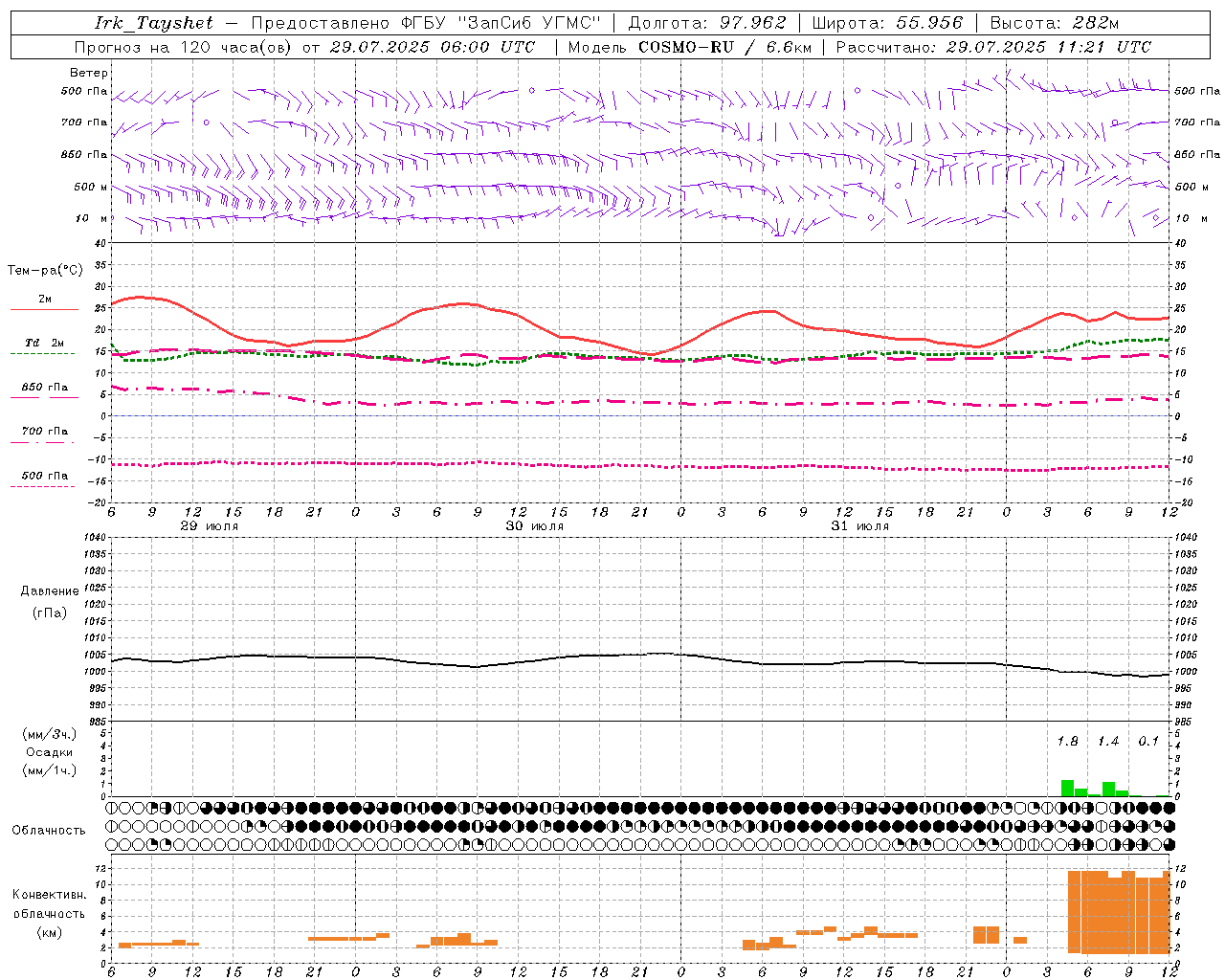The width and height of the screenshot is (1225, 980).
Task: Click the 'Тем-ра(°C)' temperature panel label
Action: 45,271
